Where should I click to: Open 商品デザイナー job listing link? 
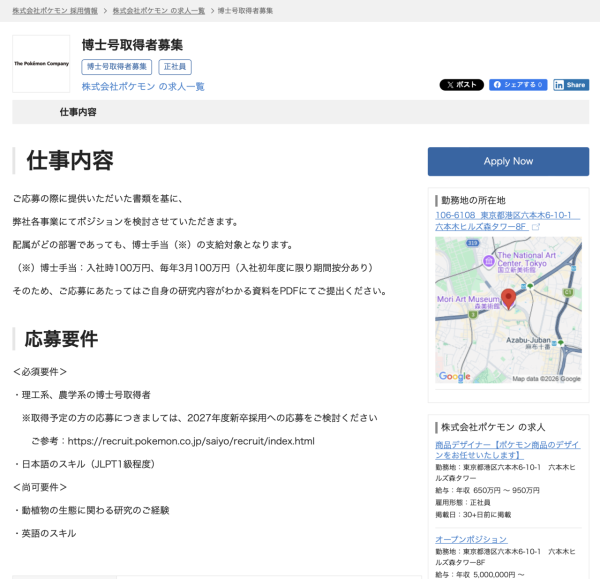pyautogui.click(x=508, y=450)
